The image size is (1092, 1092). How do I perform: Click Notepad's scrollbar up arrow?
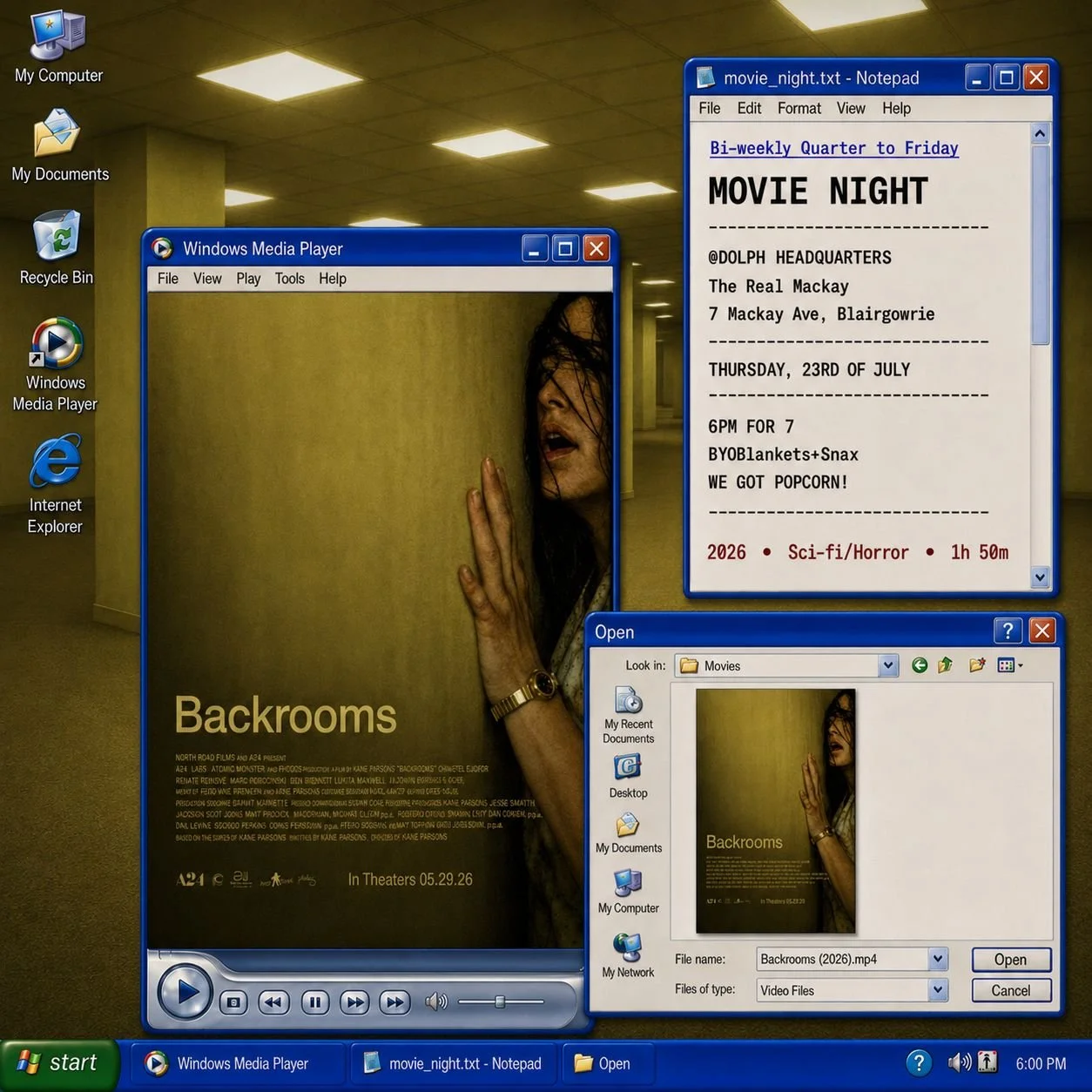point(1040,133)
